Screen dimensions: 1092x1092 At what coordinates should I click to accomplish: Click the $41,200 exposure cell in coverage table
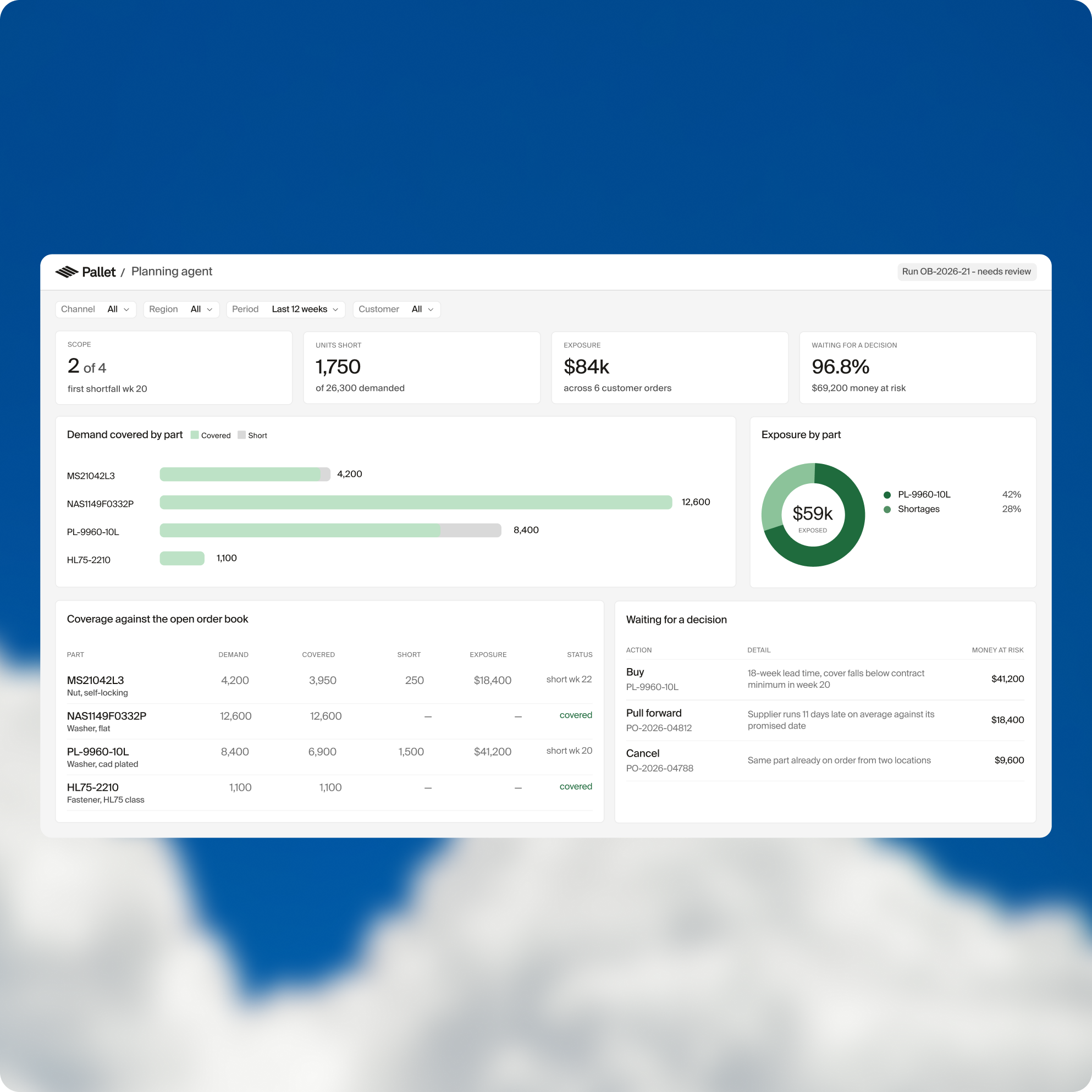pos(492,752)
